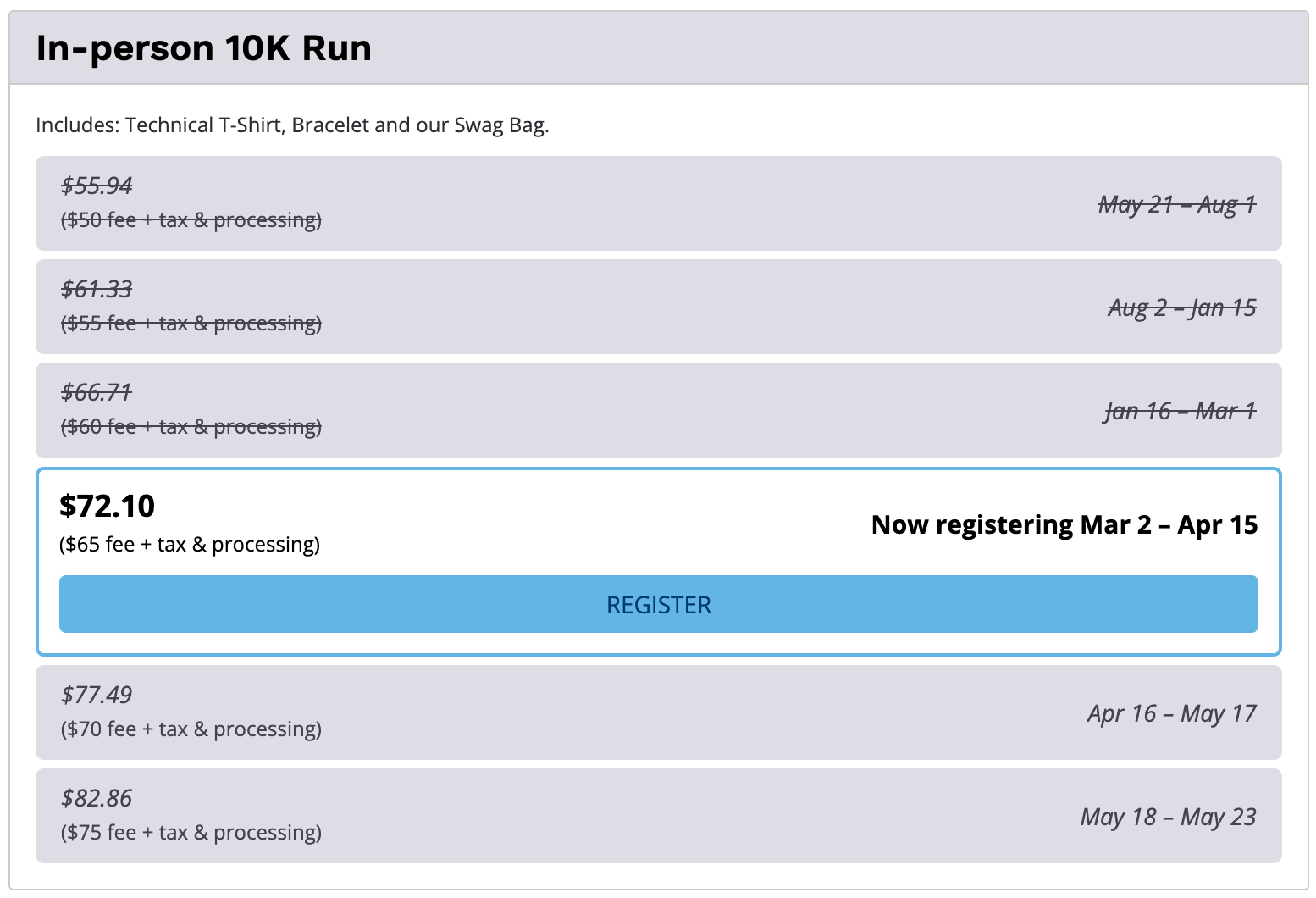The width and height of the screenshot is (1316, 898).
Task: Click the expired Aug 2 – Jan 15 dates
Action: click(1181, 308)
